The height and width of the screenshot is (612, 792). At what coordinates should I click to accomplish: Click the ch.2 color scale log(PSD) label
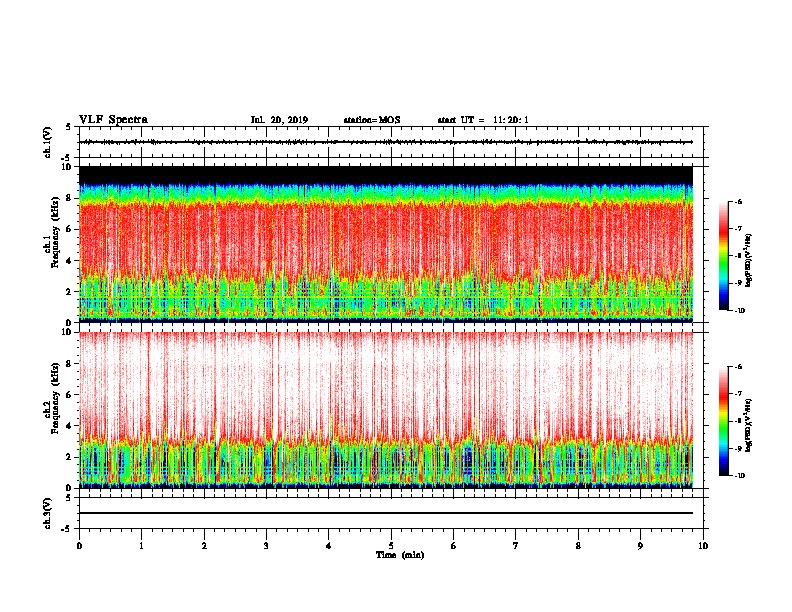tap(749, 425)
